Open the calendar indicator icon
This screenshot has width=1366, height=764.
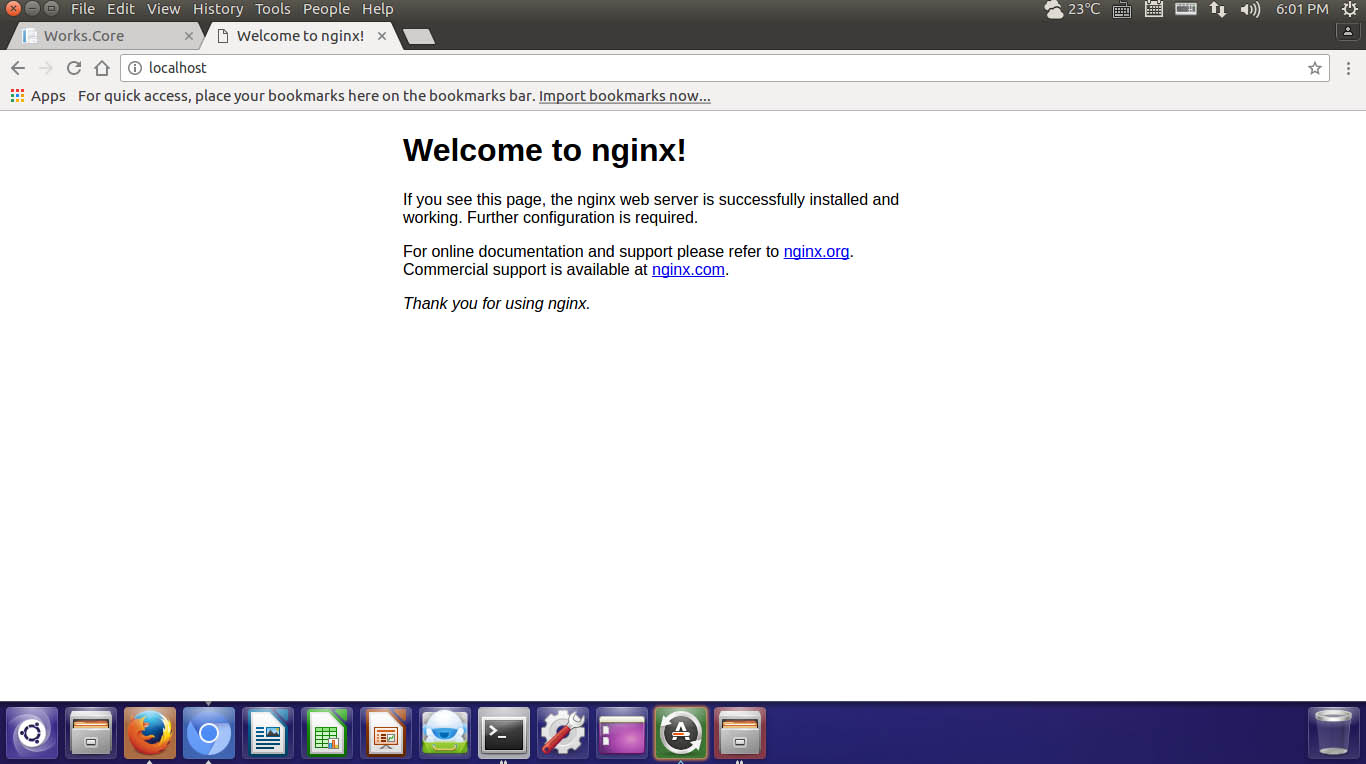pyautogui.click(x=1154, y=9)
